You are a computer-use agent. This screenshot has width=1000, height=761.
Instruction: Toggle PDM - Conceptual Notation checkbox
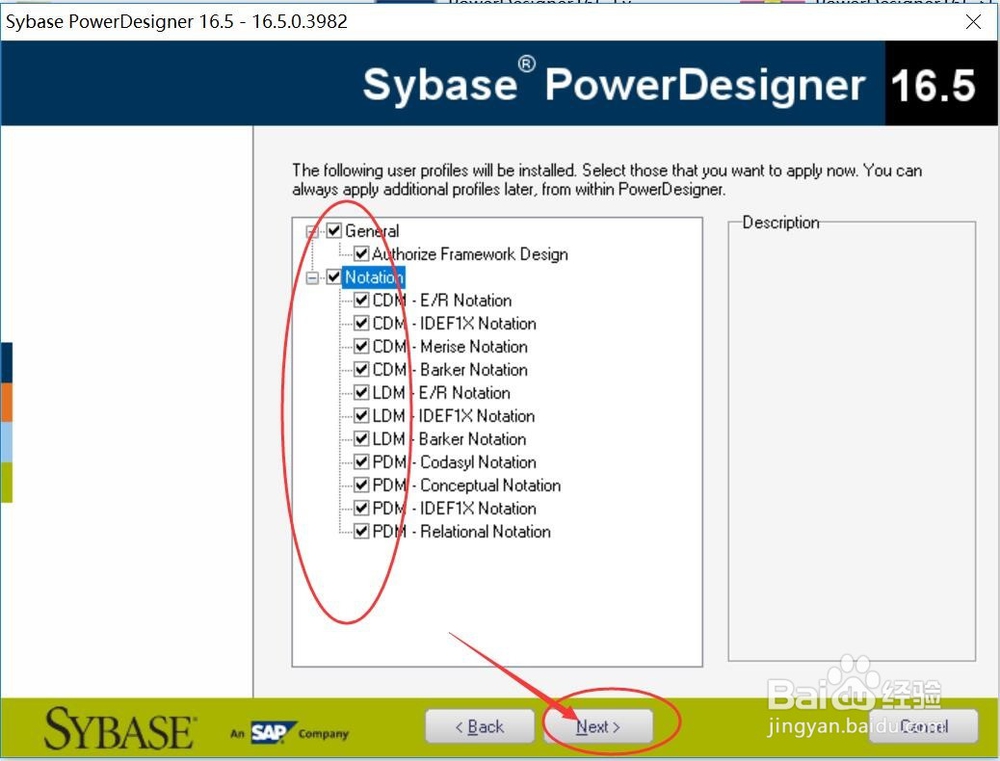pos(361,485)
